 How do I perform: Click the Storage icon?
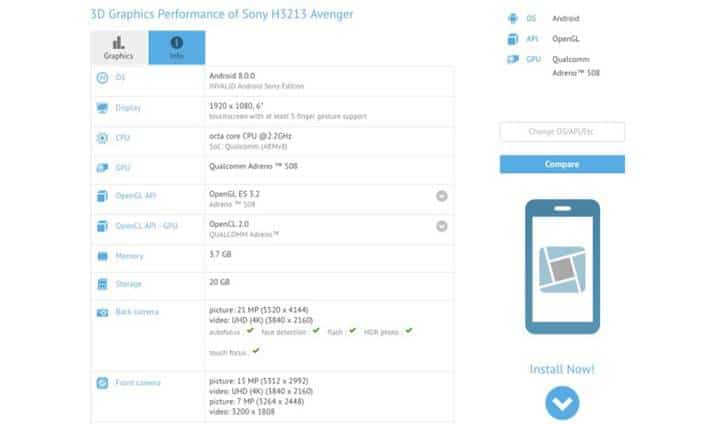[x=102, y=284]
